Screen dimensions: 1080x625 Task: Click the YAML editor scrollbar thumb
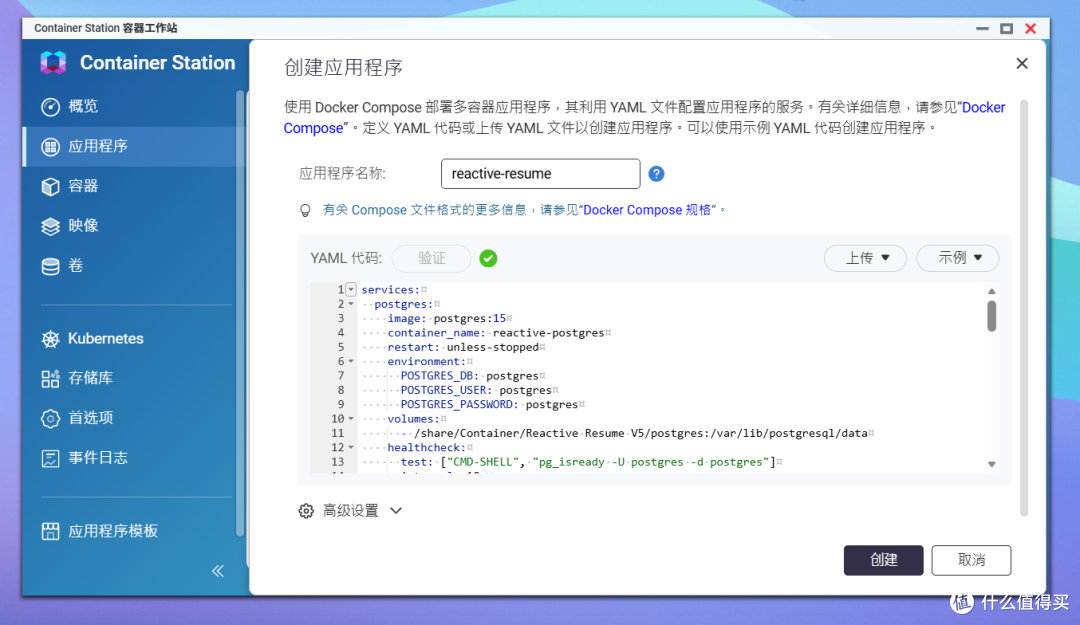tap(992, 316)
